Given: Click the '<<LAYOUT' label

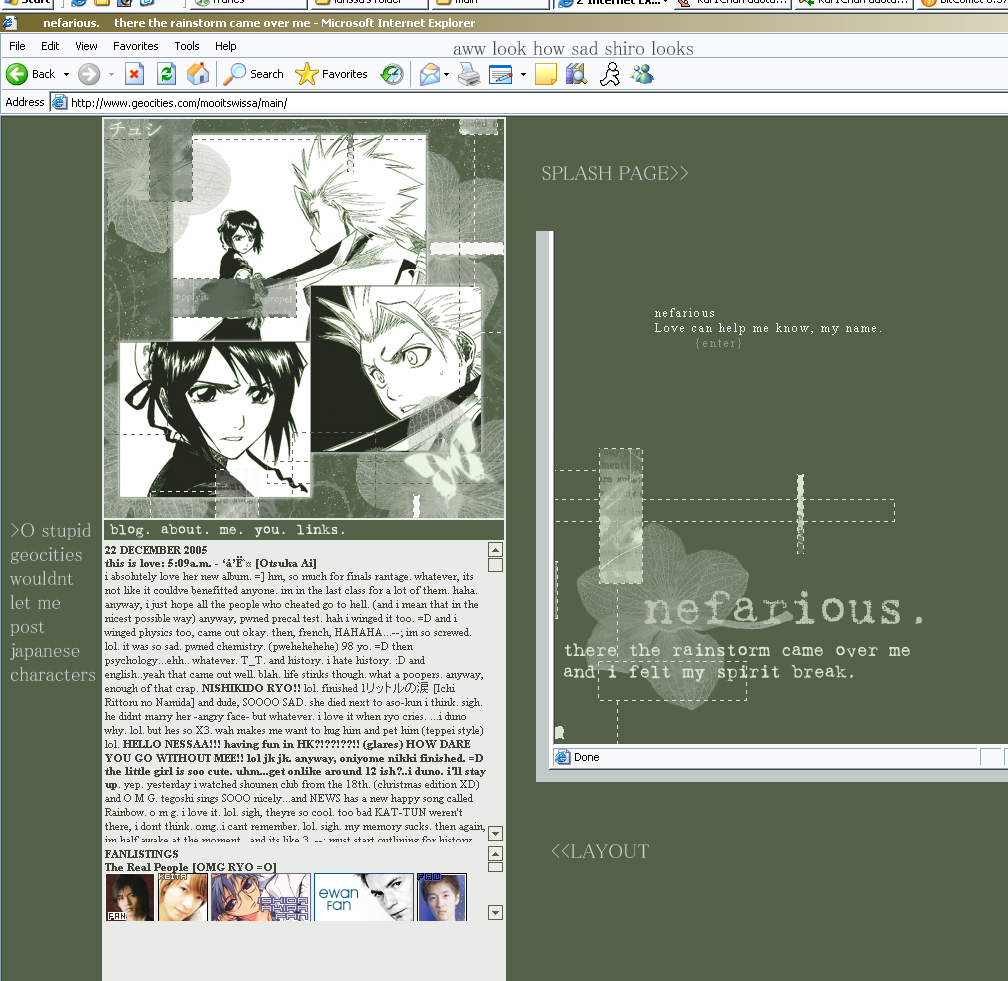Looking at the screenshot, I should click(600, 851).
